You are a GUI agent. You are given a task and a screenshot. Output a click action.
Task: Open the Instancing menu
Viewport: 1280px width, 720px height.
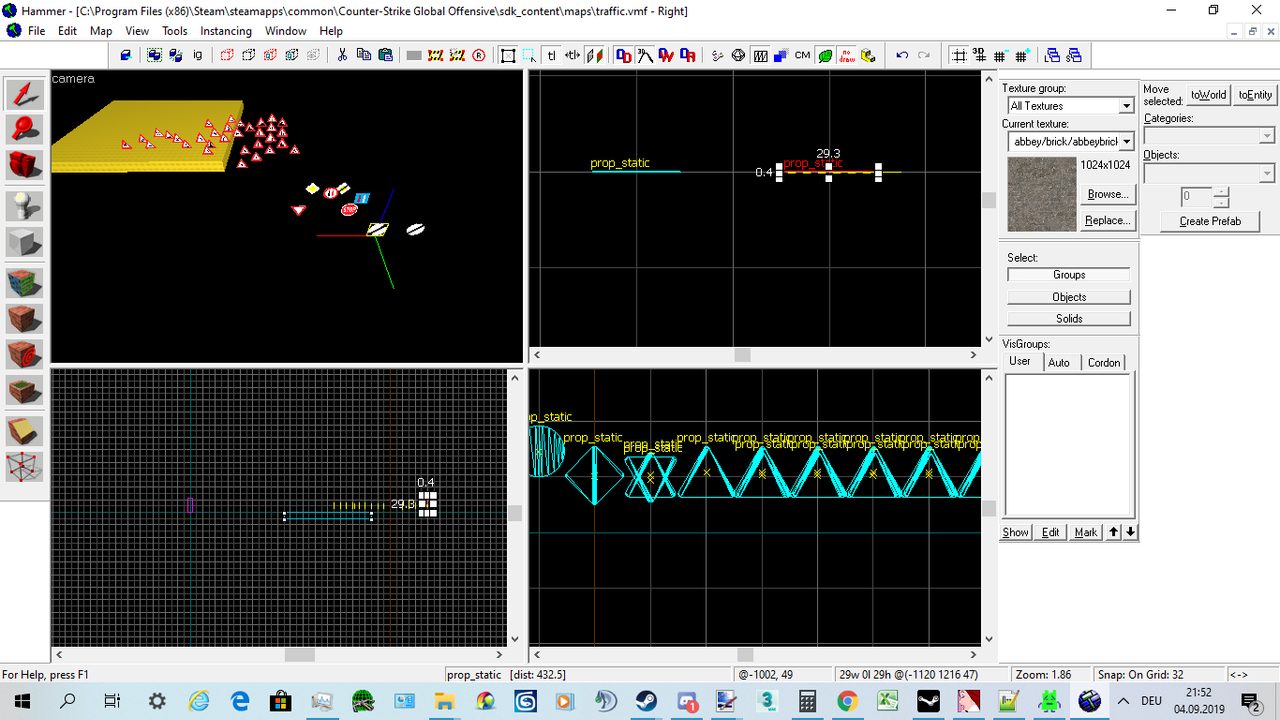[226, 31]
